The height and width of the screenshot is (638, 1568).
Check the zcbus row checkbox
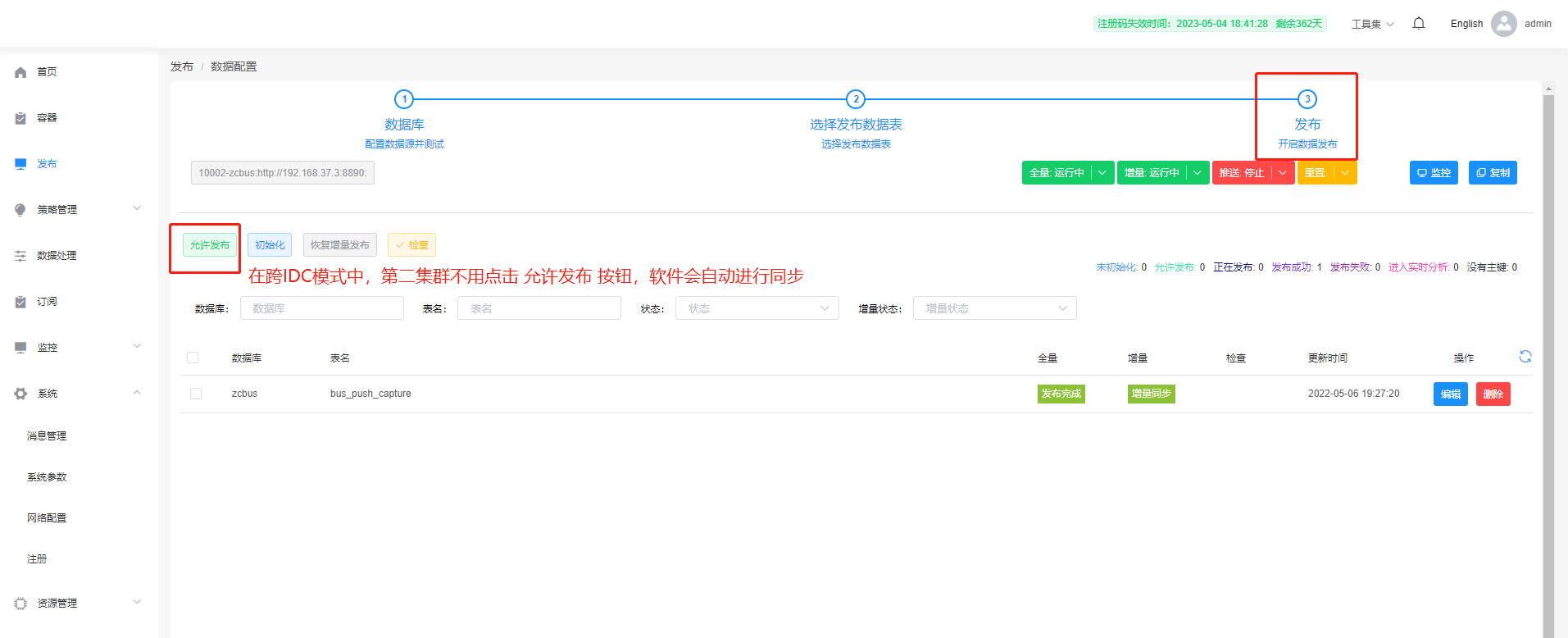(x=196, y=394)
